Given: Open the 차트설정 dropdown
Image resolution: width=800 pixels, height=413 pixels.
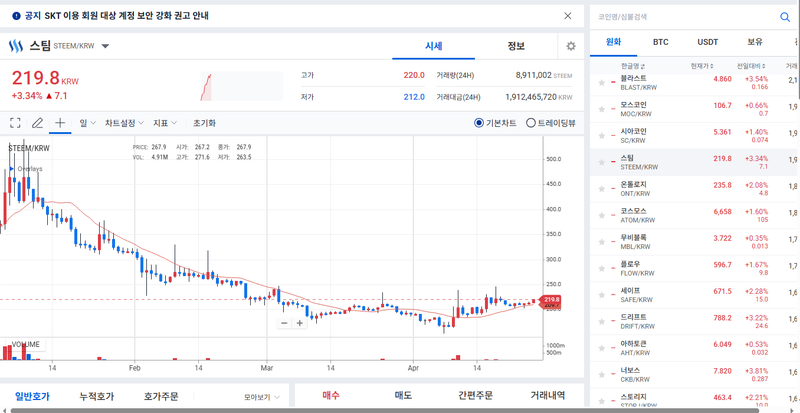Looking at the screenshot, I should tap(124, 123).
